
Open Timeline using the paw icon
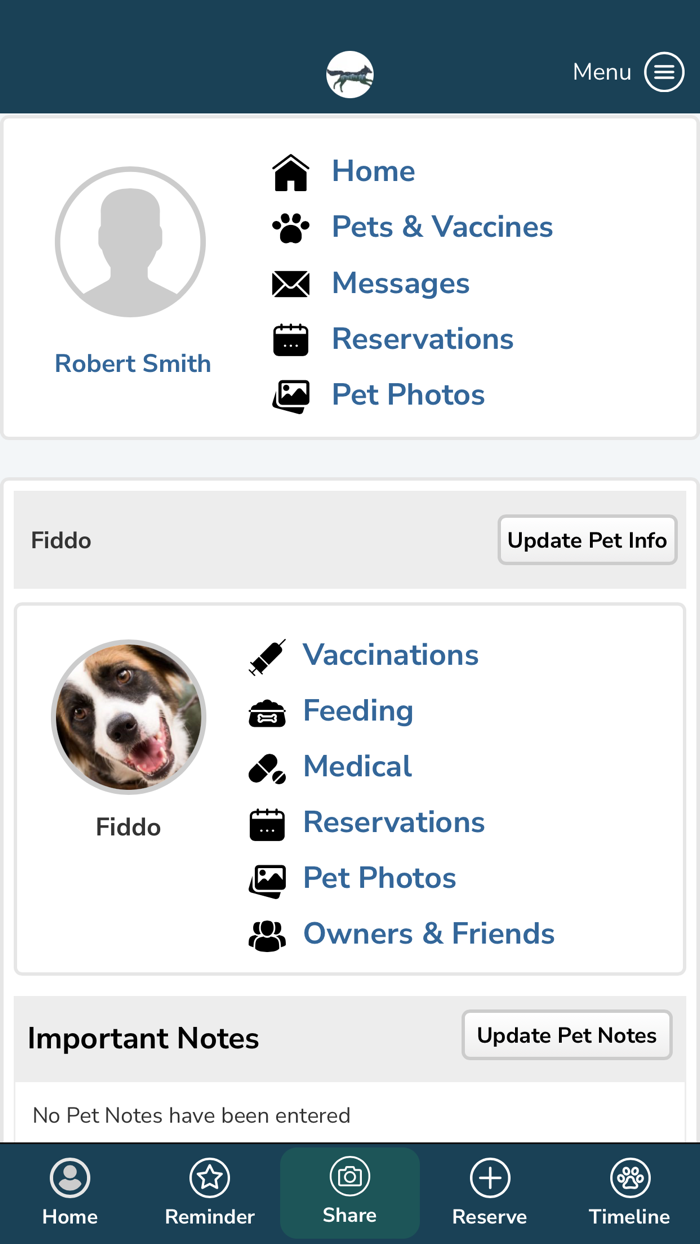click(x=629, y=1178)
